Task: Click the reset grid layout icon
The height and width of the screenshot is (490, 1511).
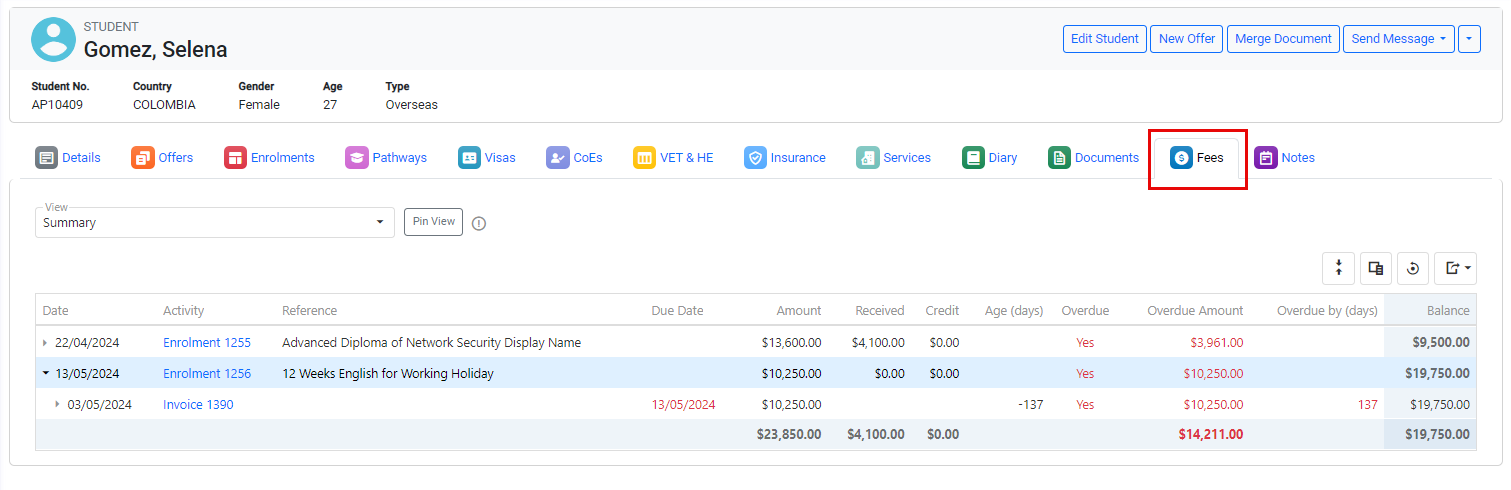Action: coord(1413,268)
